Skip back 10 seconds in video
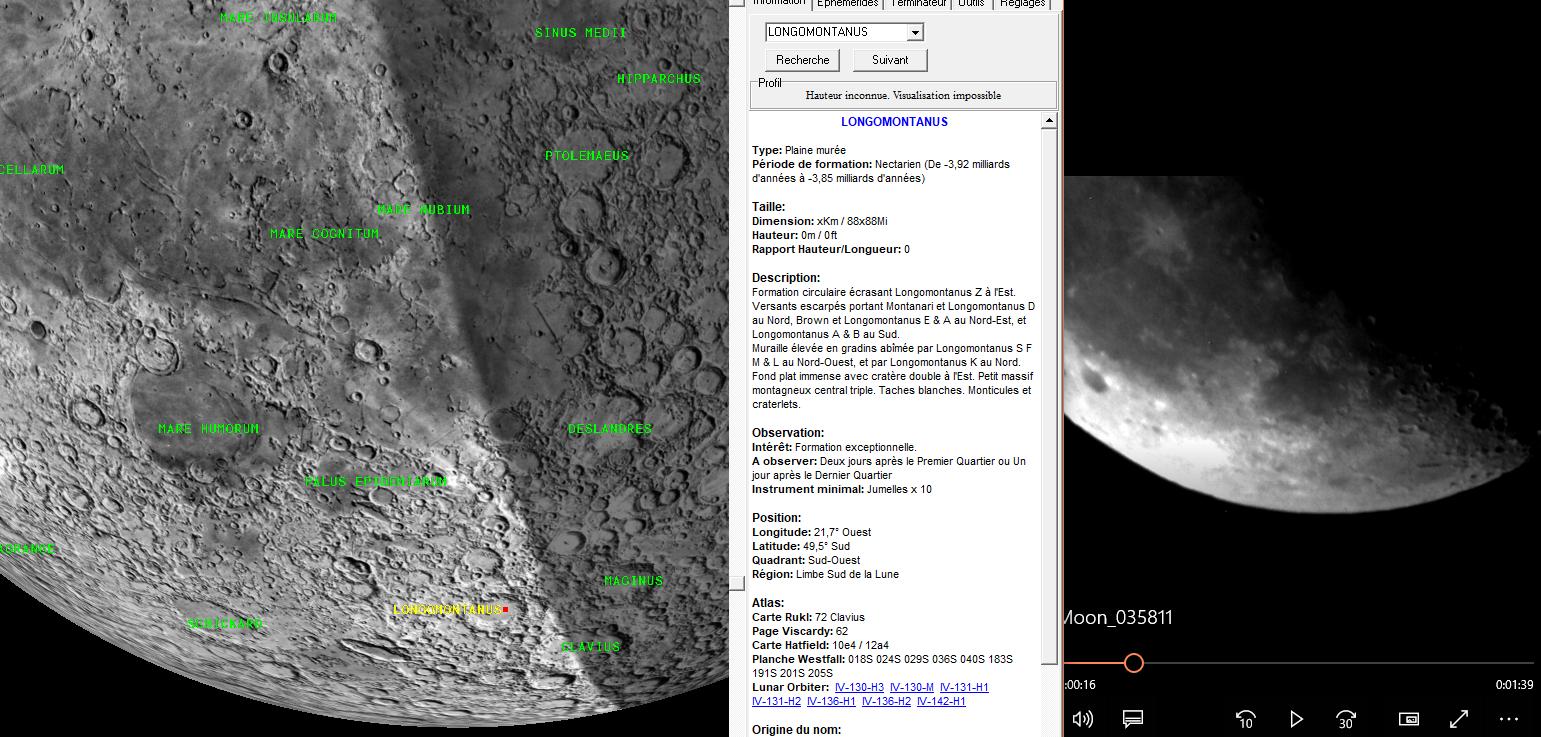This screenshot has height=737, width=1541. (1245, 718)
